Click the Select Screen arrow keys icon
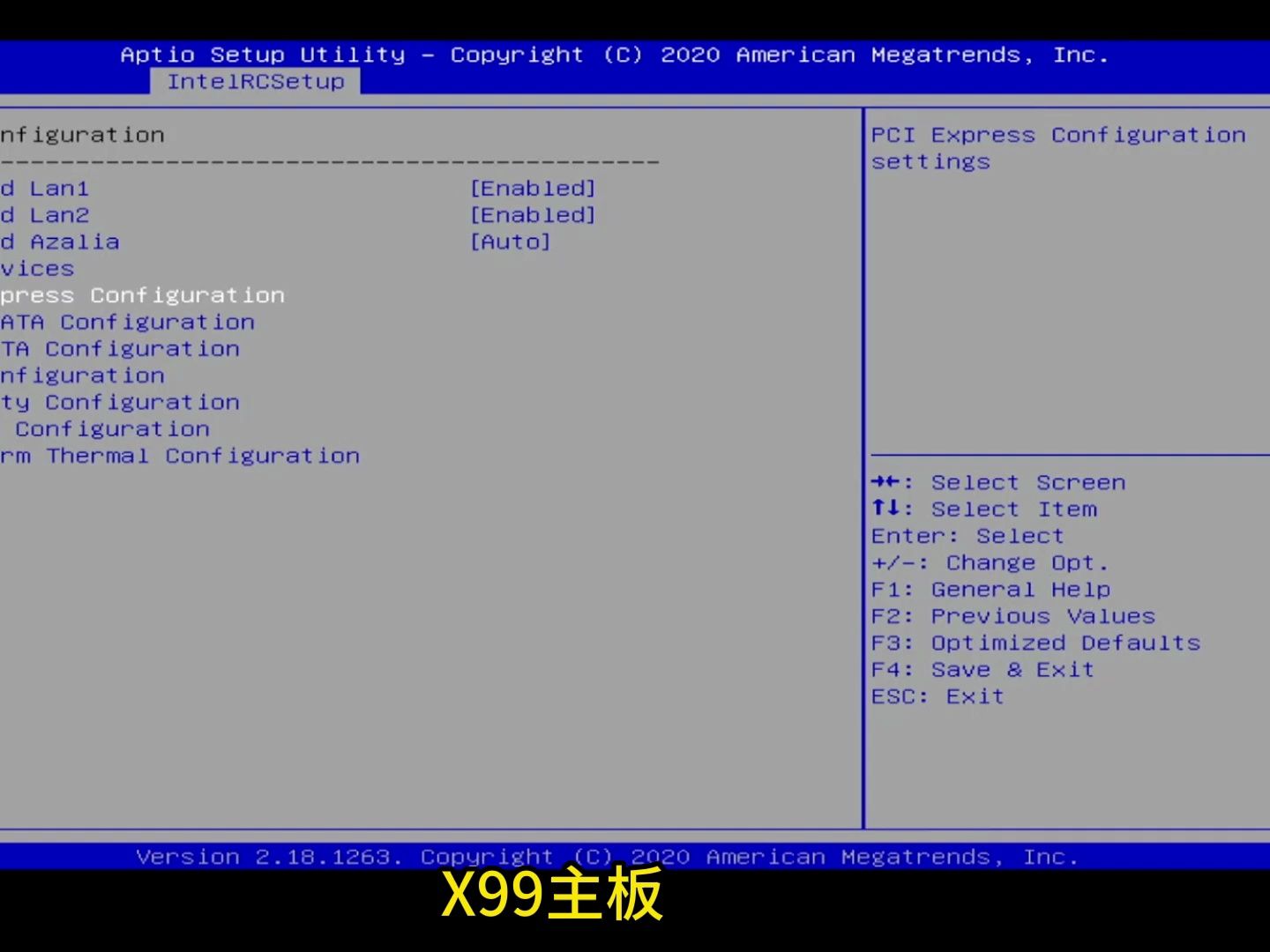Viewport: 1270px width, 952px height. 885,481
